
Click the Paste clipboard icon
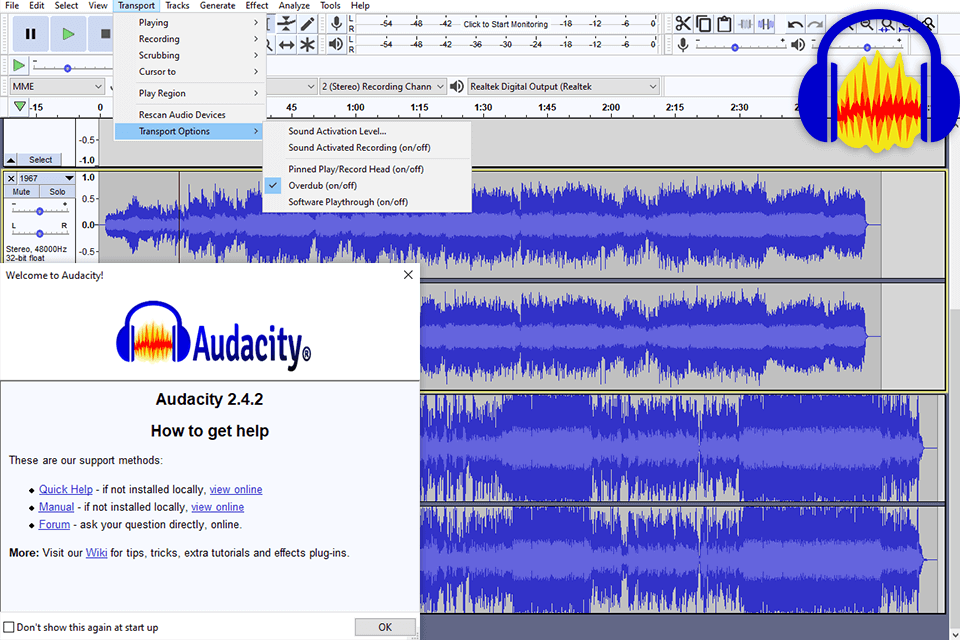(x=724, y=24)
